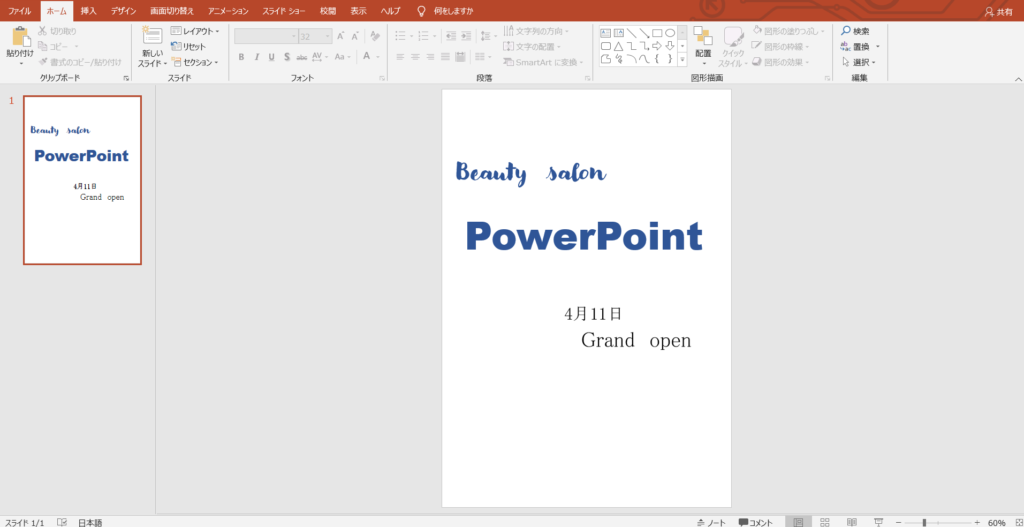Image resolution: width=1024 pixels, height=527 pixels.
Task: Click the 日本語 language indicator
Action: click(x=90, y=522)
